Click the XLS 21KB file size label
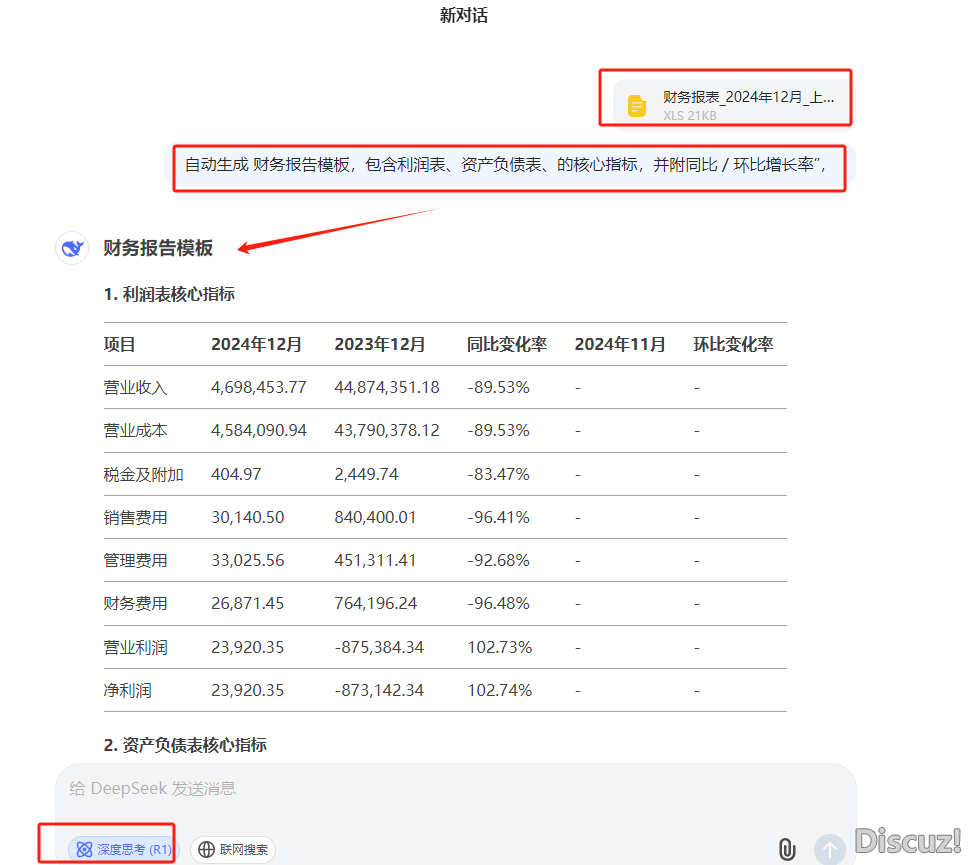The image size is (978, 865). tap(689, 115)
